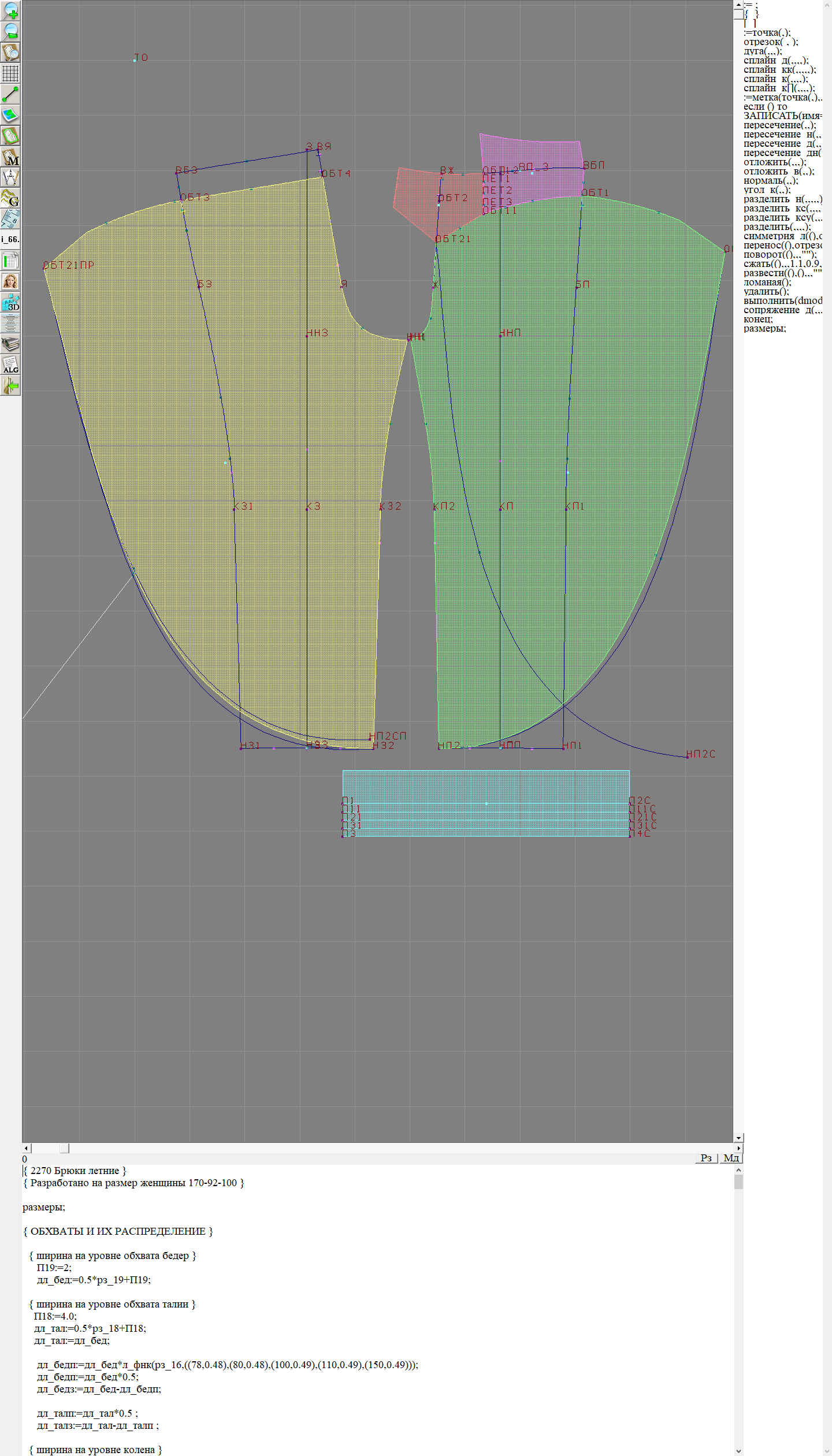Open the measurements table icon
832x1456 pixels.
tap(10, 261)
